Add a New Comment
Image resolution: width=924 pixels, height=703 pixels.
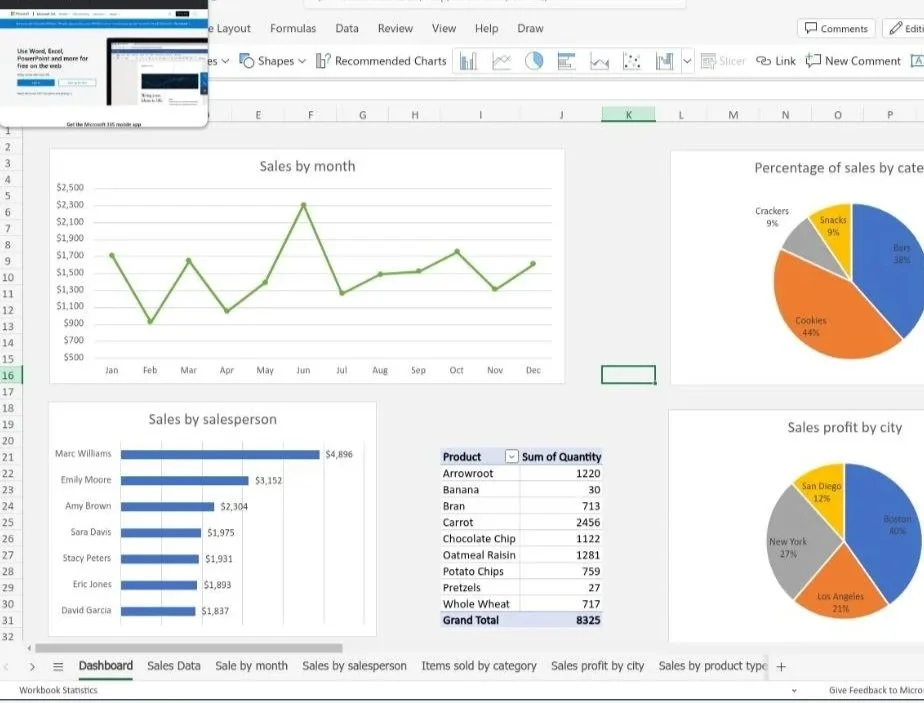pos(853,61)
